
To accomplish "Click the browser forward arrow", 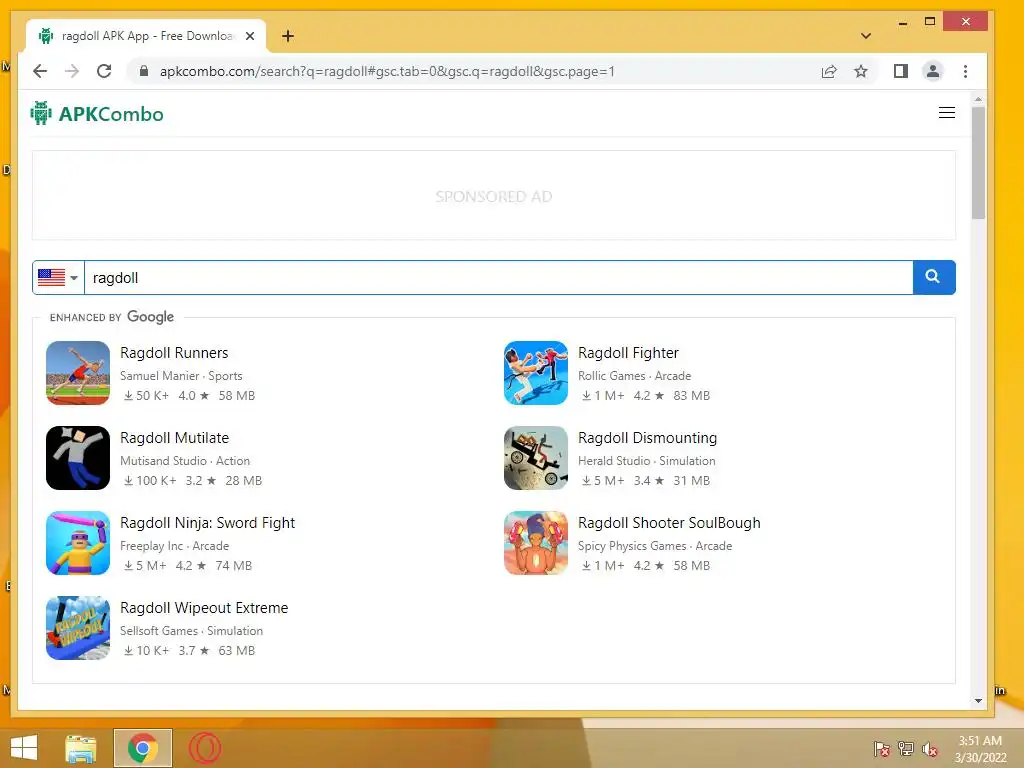I will click(x=72, y=71).
